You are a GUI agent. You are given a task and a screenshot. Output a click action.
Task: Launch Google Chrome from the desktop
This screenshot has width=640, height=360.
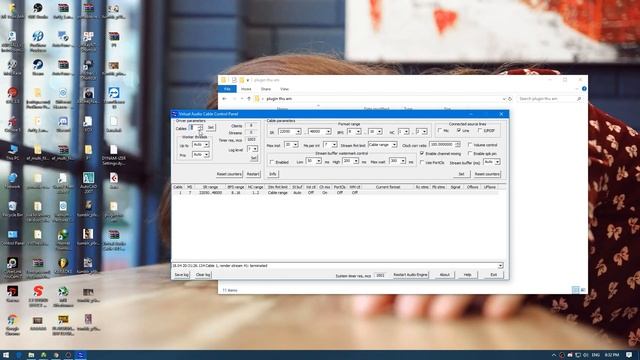[12, 324]
